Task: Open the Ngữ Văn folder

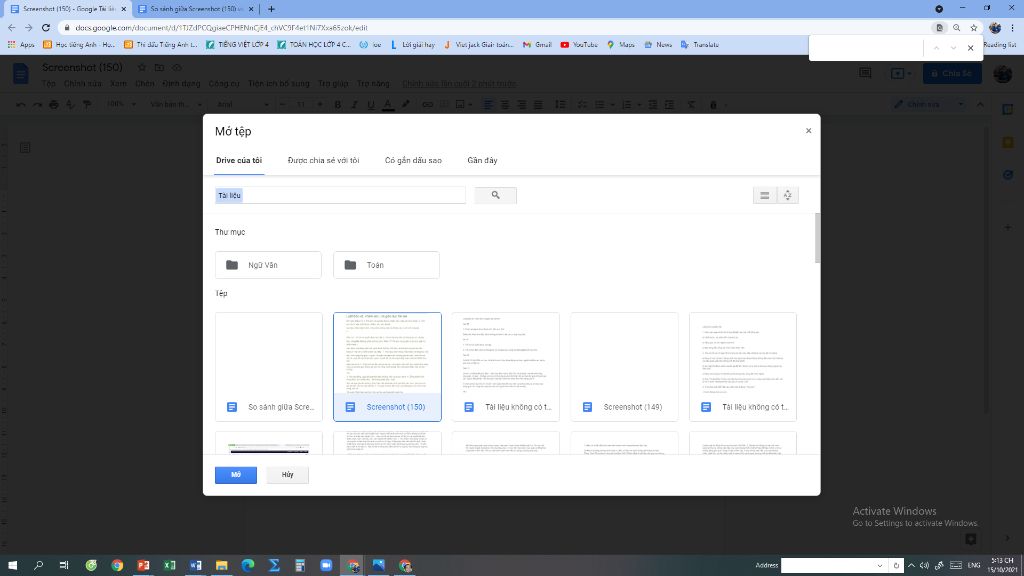Action: pyautogui.click(x=268, y=265)
